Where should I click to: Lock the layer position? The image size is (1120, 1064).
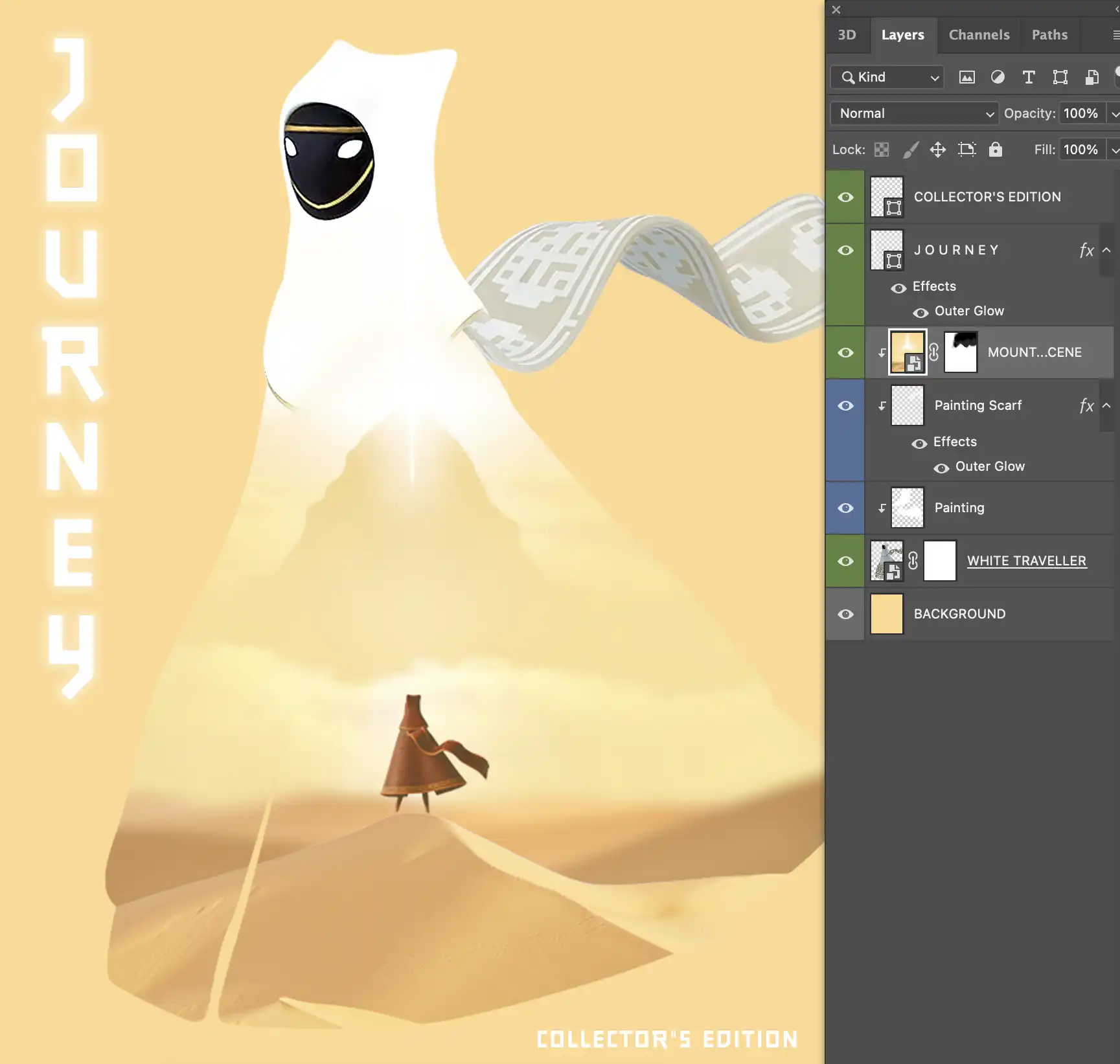pyautogui.click(x=937, y=150)
